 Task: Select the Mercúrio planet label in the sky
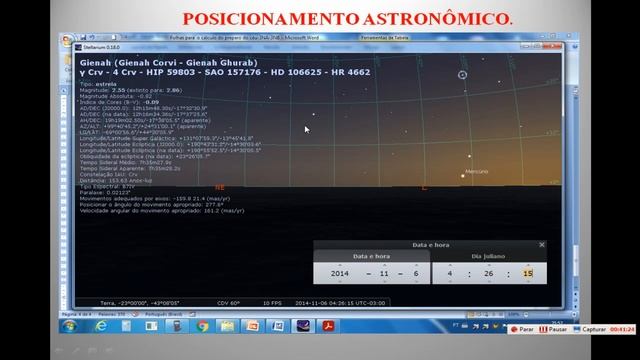click(x=477, y=172)
